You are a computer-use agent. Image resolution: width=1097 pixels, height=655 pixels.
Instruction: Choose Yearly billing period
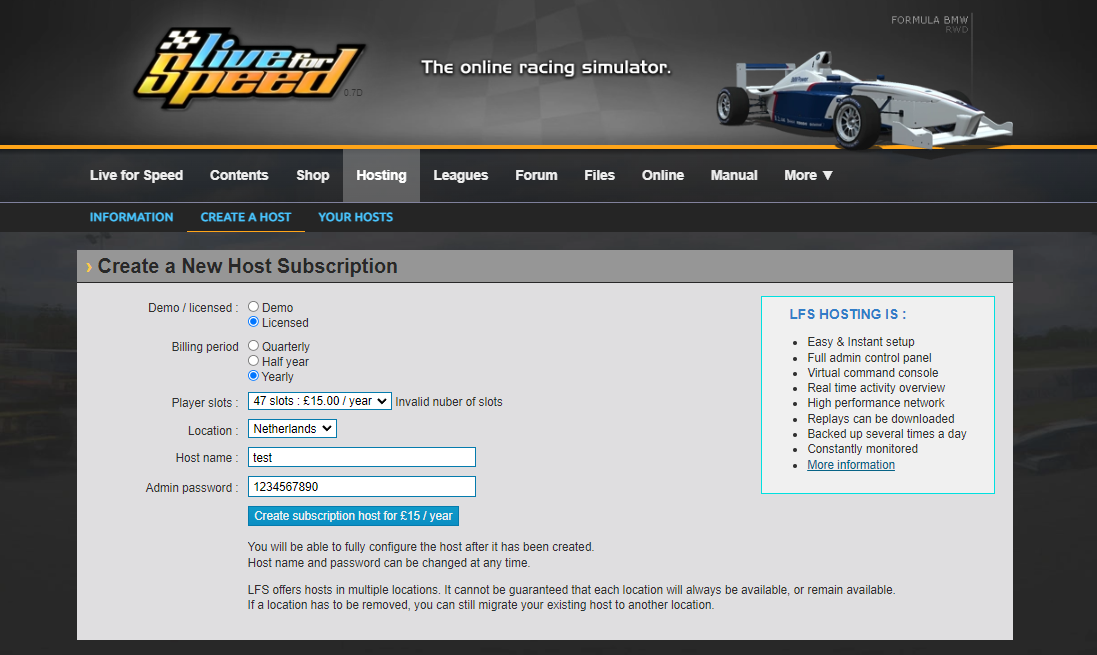tap(253, 376)
